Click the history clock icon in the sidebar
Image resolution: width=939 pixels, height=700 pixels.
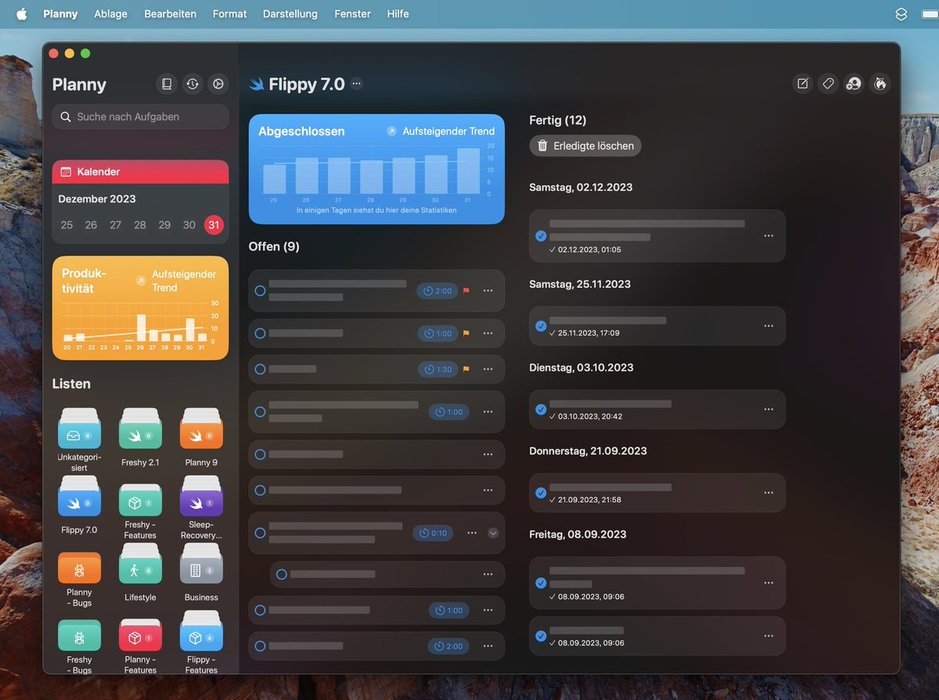192,84
